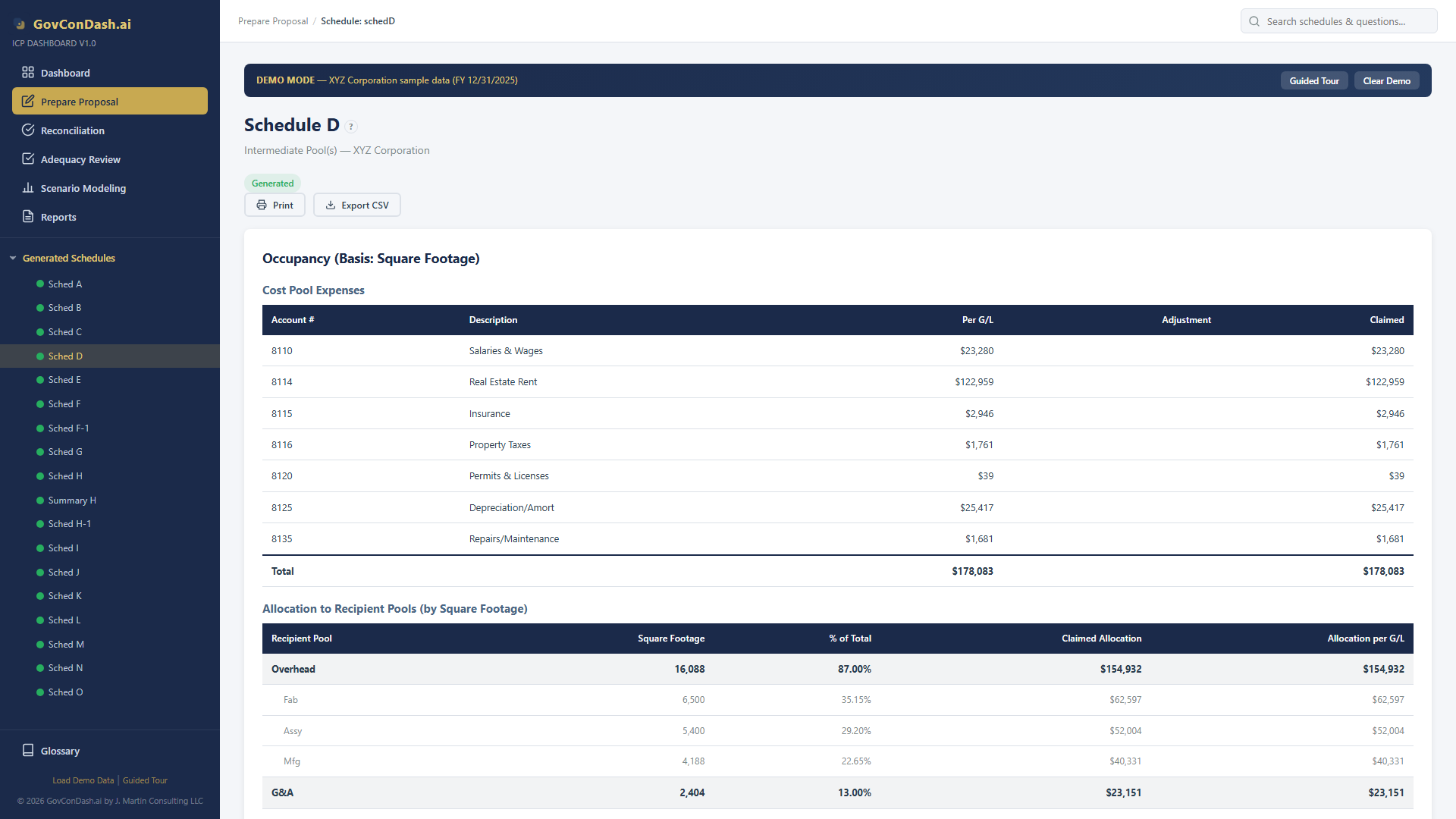Image resolution: width=1456 pixels, height=819 pixels.
Task: Click the Dashboard grid icon
Action: coord(28,73)
